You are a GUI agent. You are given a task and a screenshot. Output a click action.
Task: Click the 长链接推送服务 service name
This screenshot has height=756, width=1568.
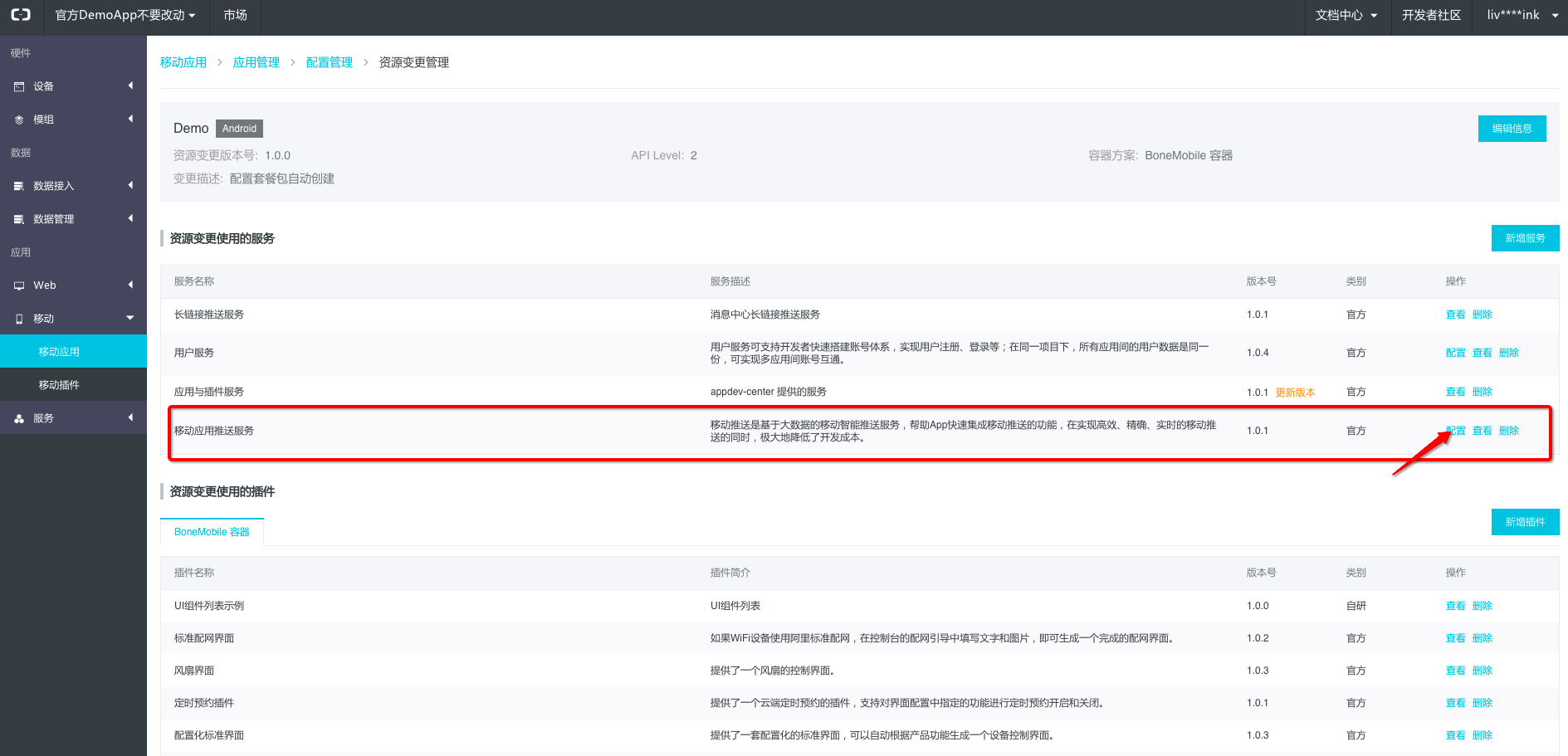coord(209,315)
